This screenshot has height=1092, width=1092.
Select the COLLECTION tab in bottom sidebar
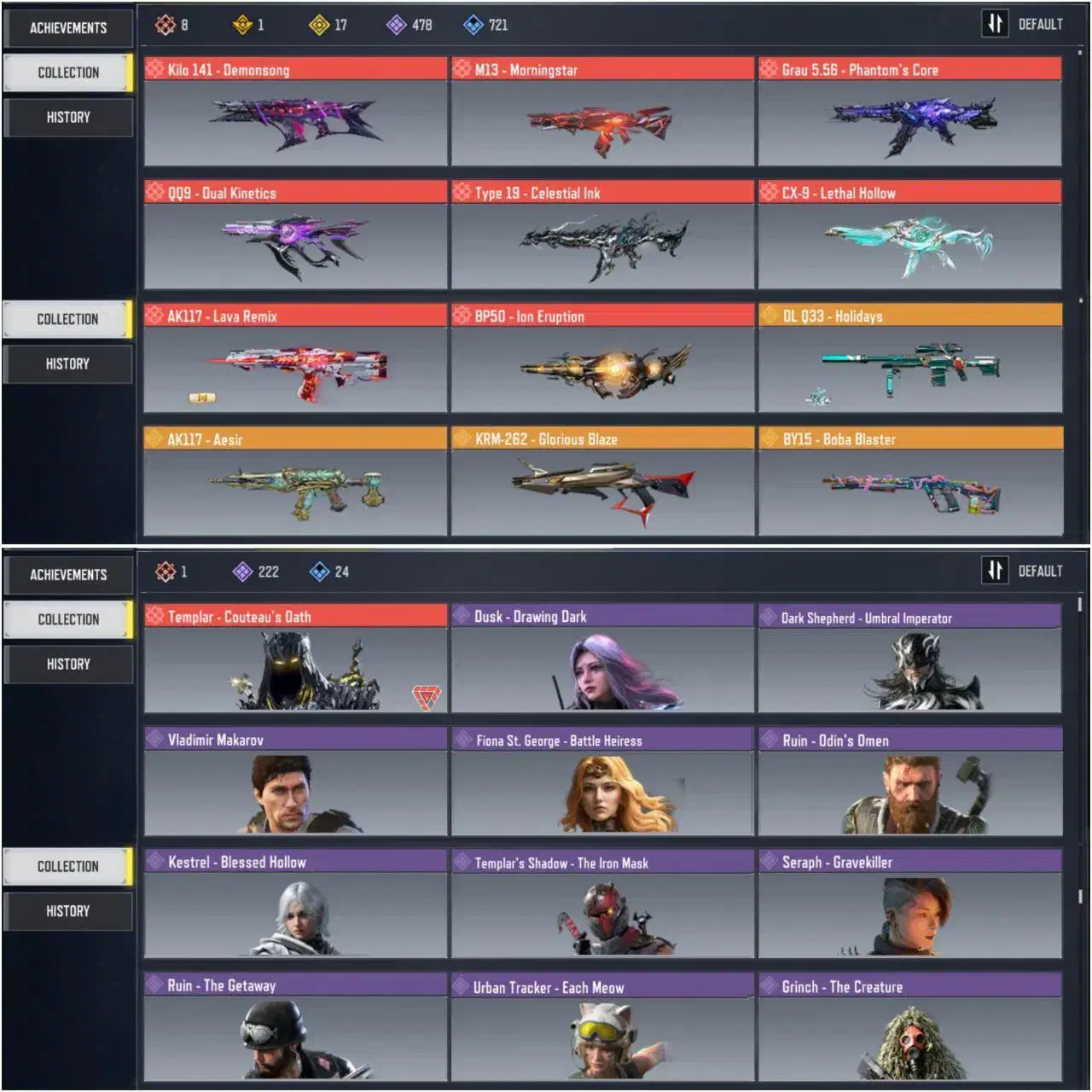(68, 866)
